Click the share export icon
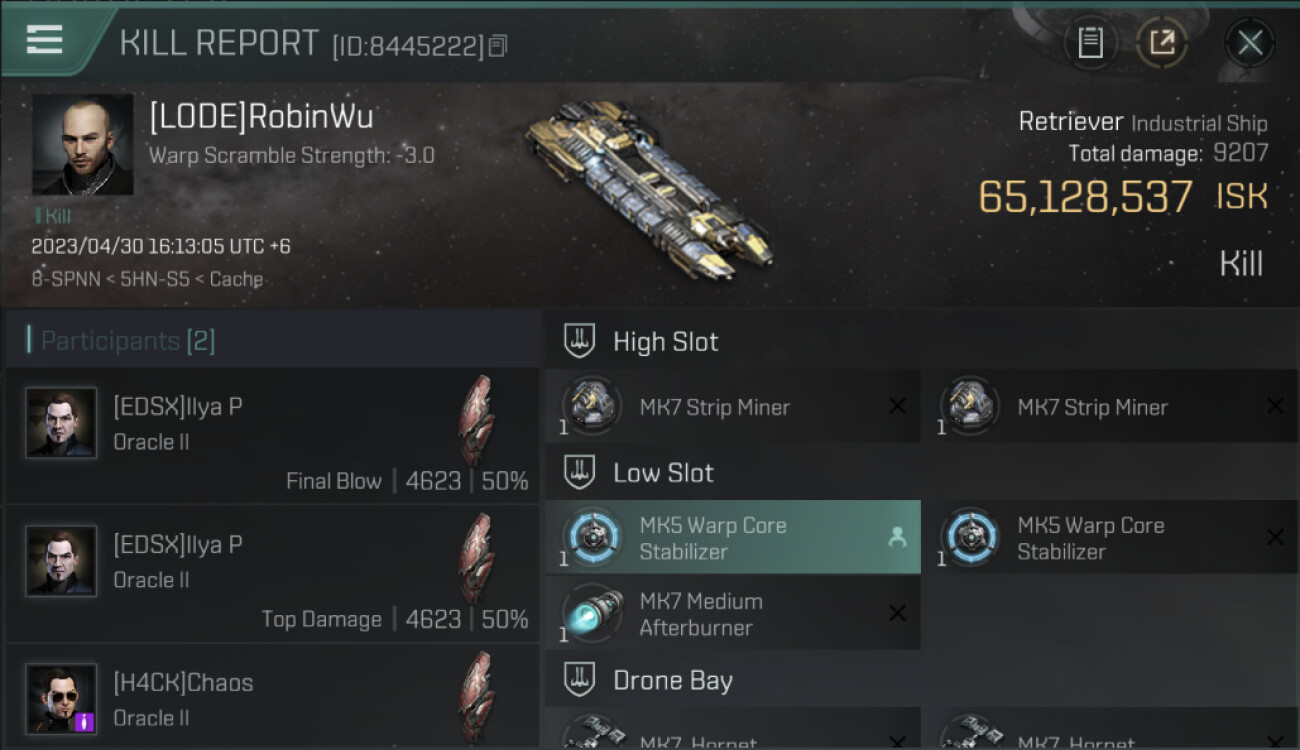 click(x=1161, y=43)
